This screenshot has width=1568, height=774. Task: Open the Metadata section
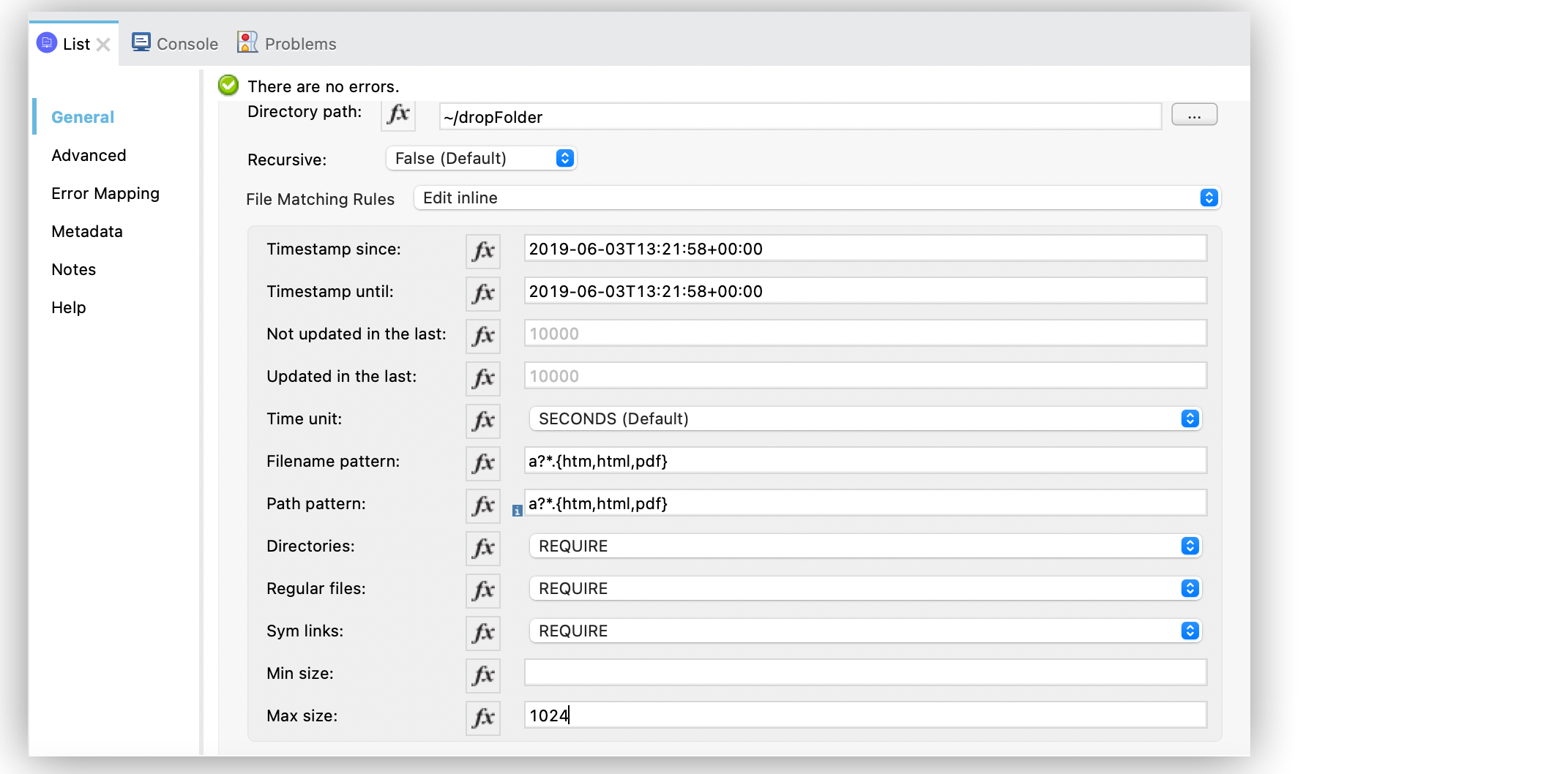(87, 231)
